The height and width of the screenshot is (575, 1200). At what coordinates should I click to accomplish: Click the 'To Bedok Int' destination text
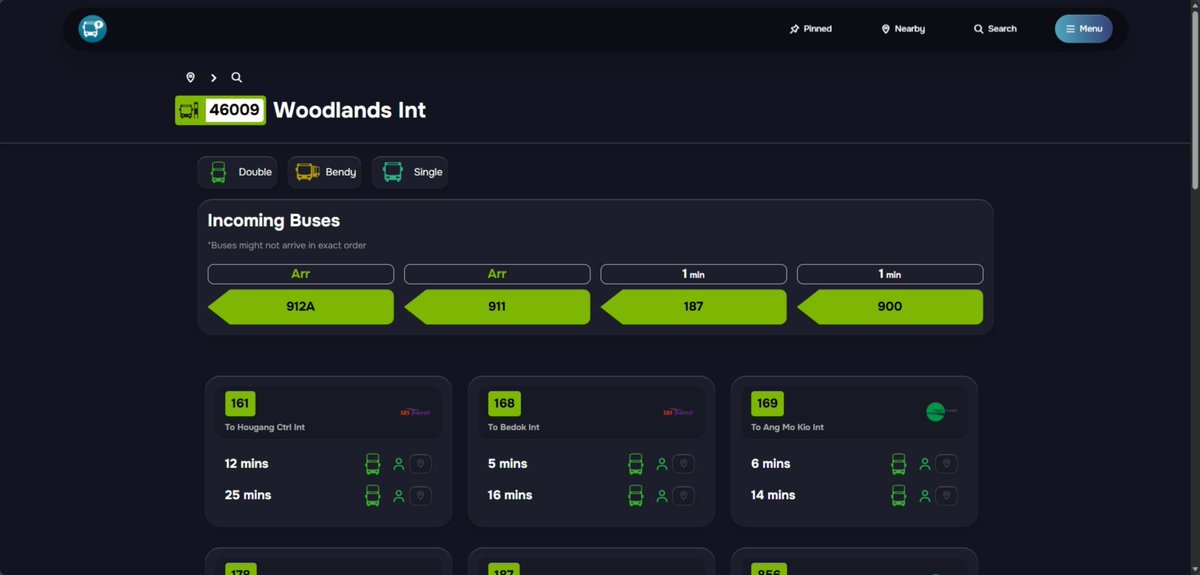pyautogui.click(x=514, y=428)
